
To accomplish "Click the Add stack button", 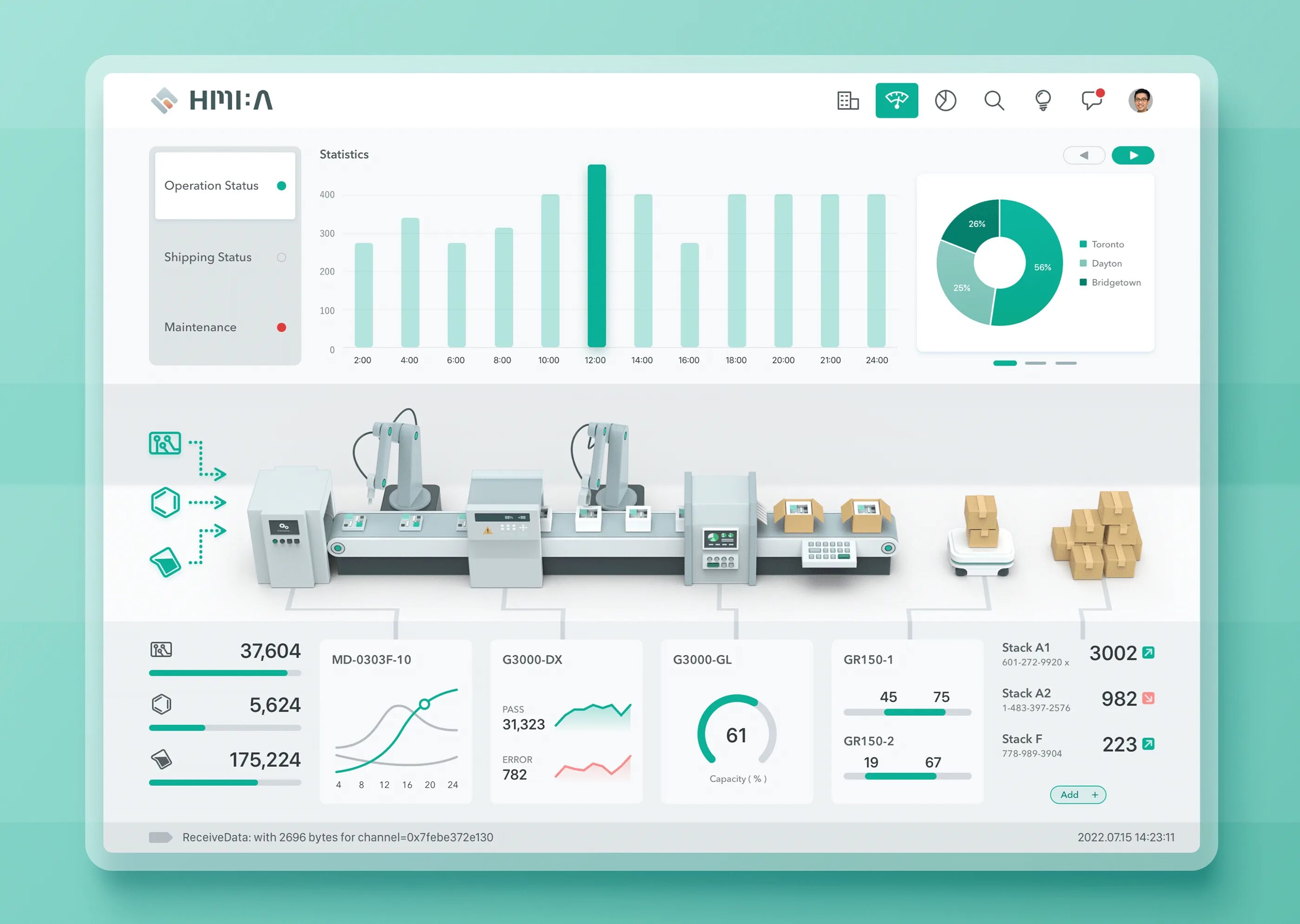I will point(1078,795).
